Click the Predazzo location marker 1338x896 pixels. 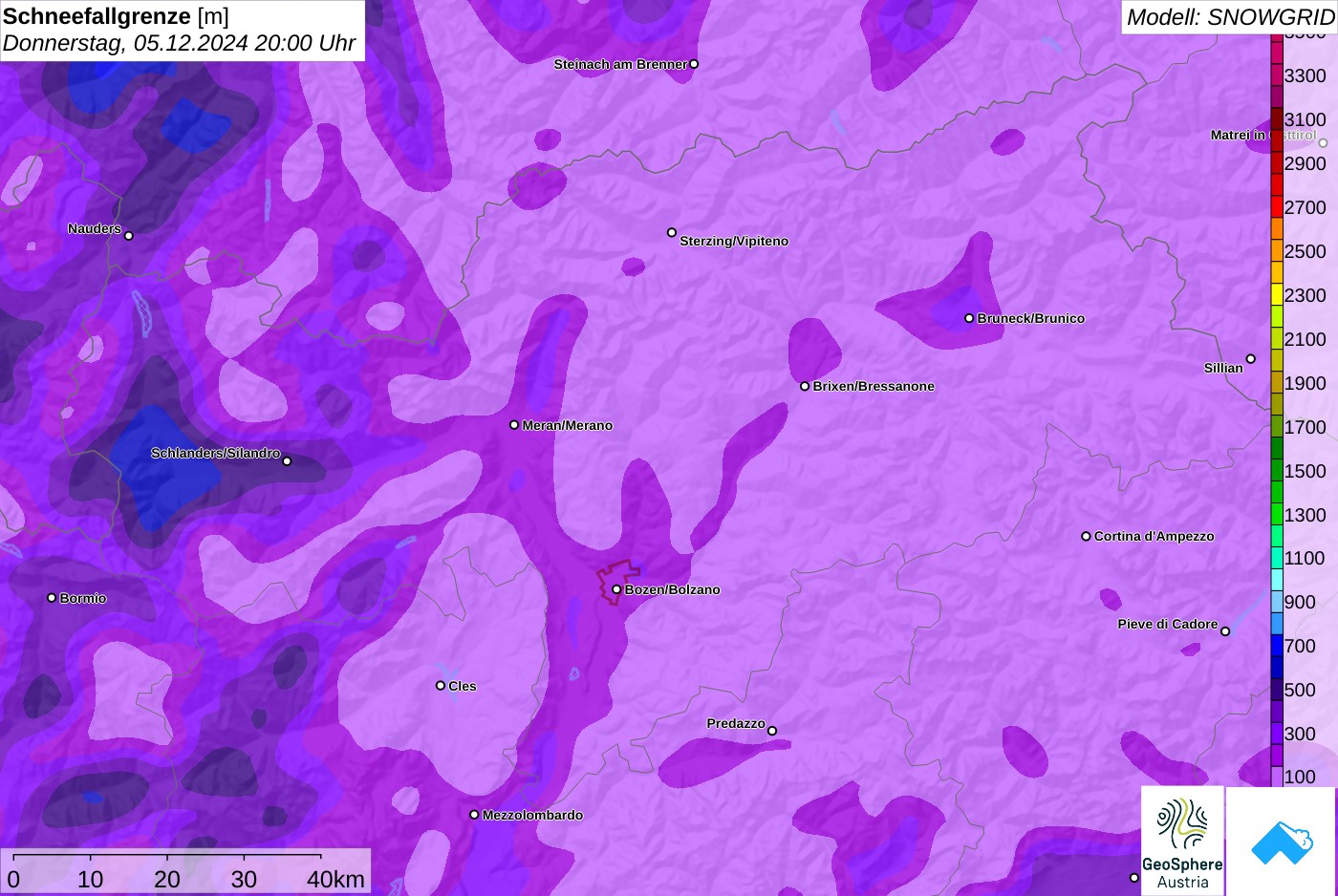coord(772,731)
